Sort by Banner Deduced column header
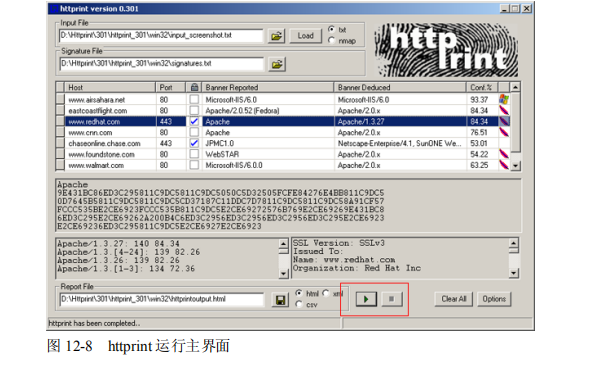Viewport: 603px width, 367px height. (x=400, y=87)
